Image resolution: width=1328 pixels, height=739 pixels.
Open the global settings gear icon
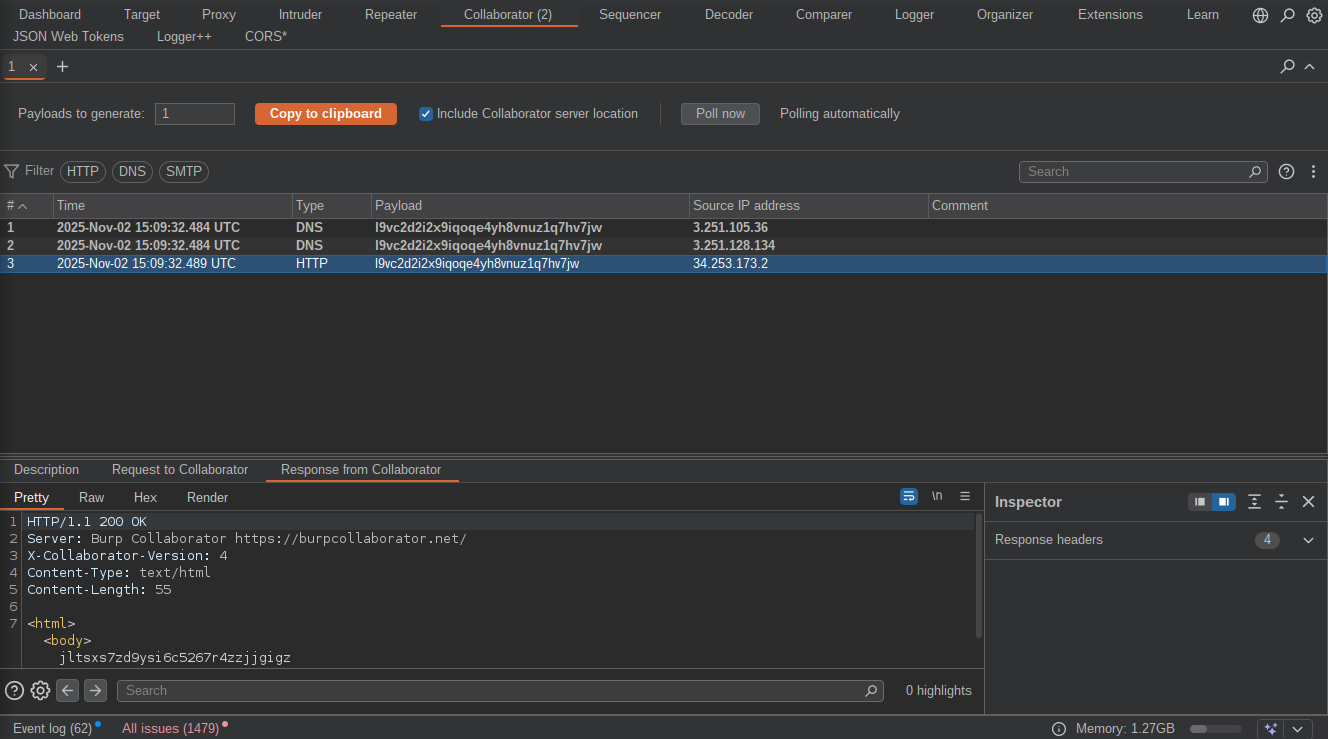pos(1314,15)
